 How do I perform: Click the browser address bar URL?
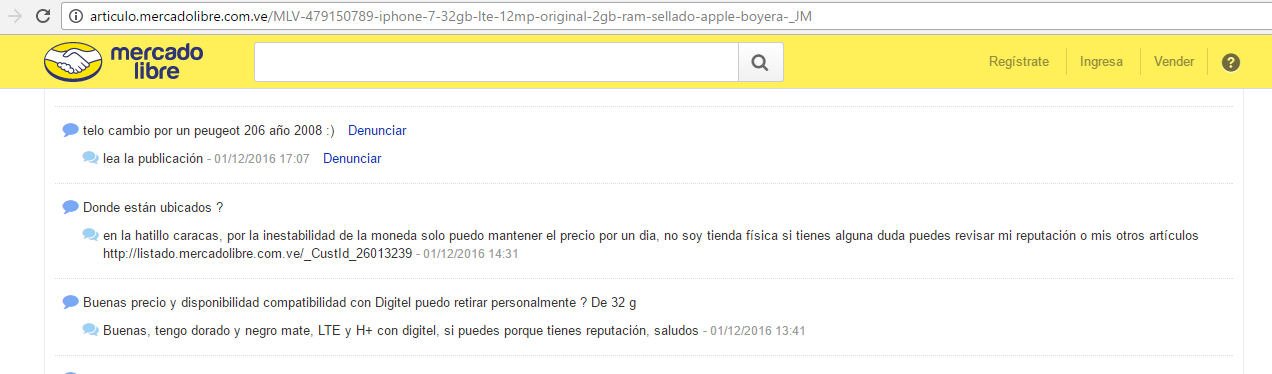451,16
